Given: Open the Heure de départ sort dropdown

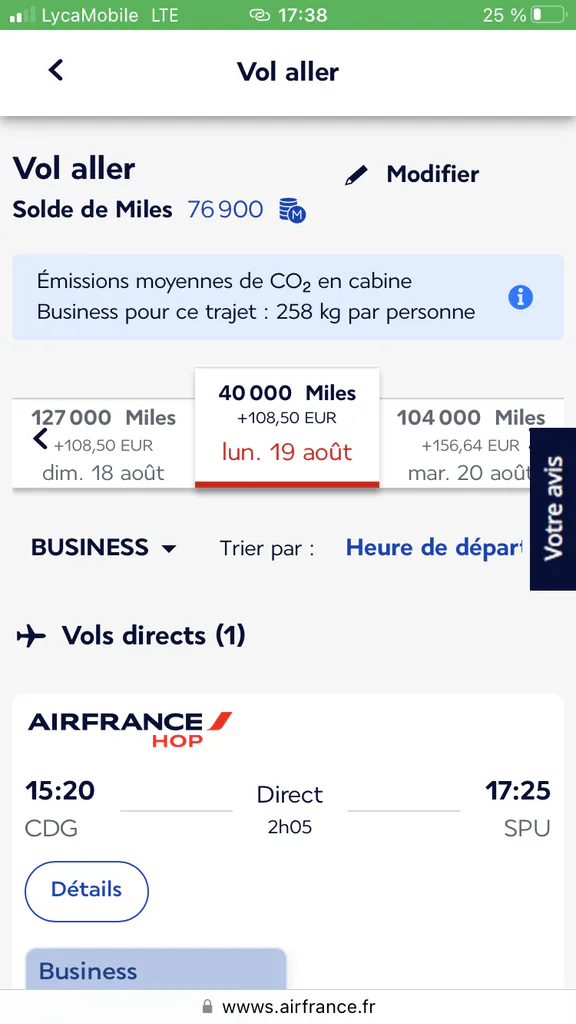Looking at the screenshot, I should click(x=435, y=547).
